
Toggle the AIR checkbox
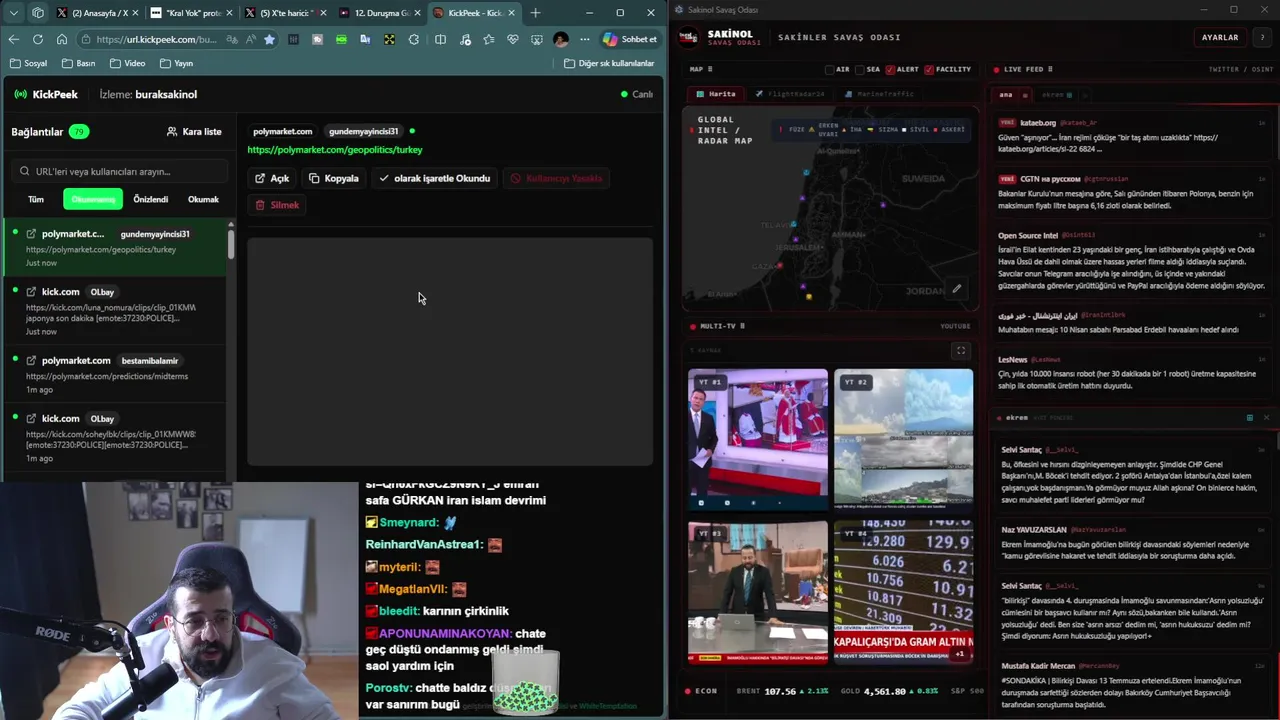click(x=829, y=70)
